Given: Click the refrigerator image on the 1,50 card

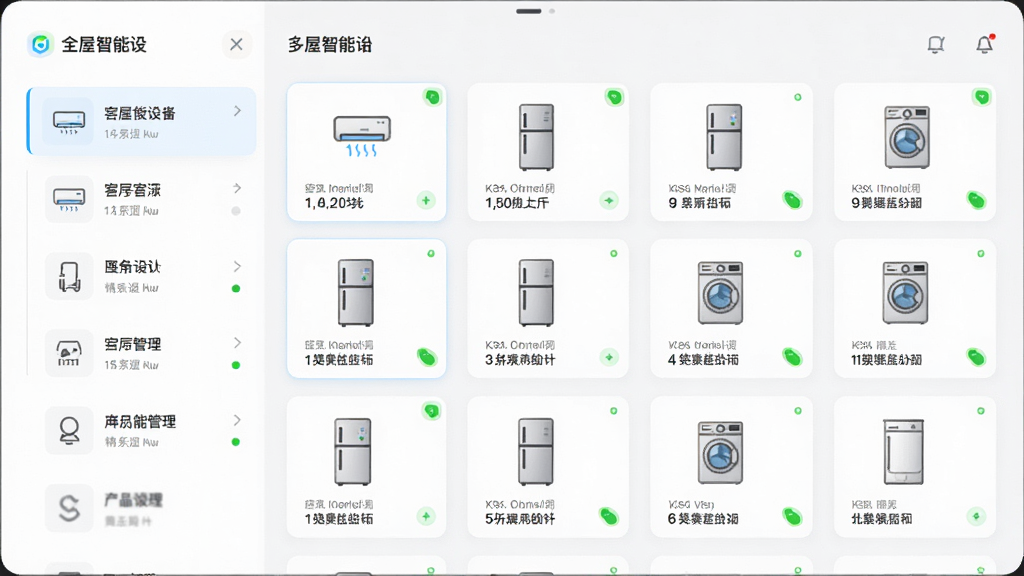Looking at the screenshot, I should pos(536,137).
